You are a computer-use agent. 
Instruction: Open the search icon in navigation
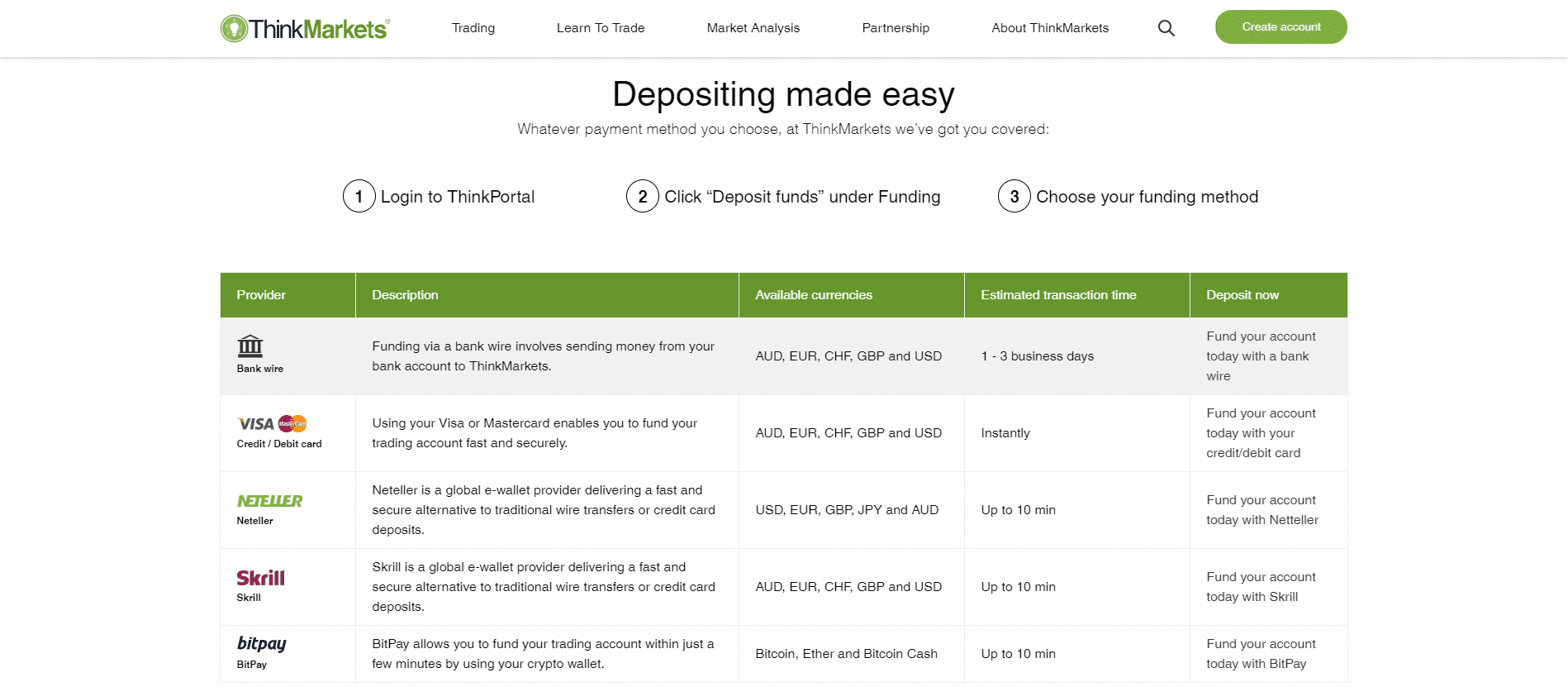(x=1166, y=28)
